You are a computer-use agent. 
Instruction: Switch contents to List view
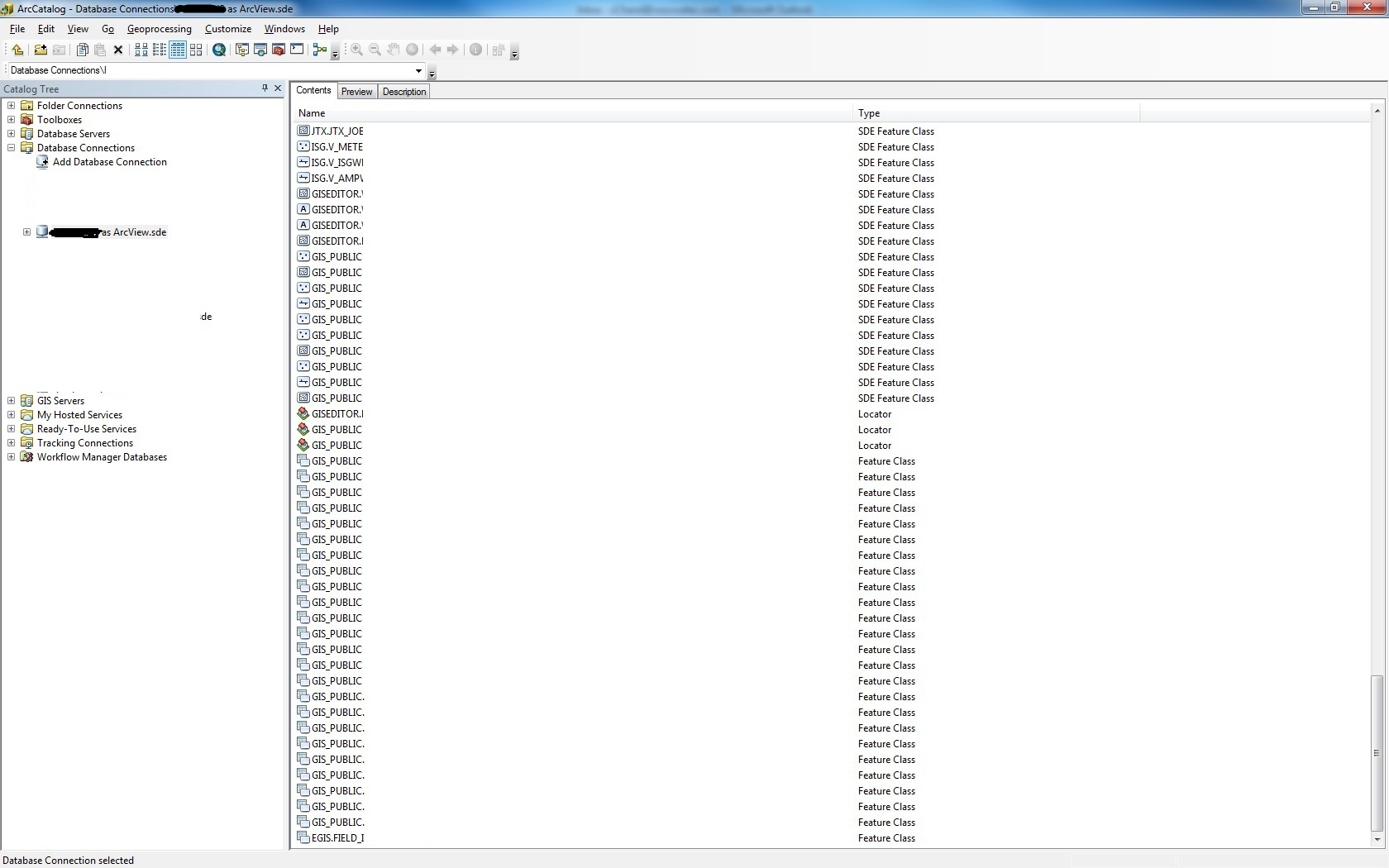(x=160, y=50)
